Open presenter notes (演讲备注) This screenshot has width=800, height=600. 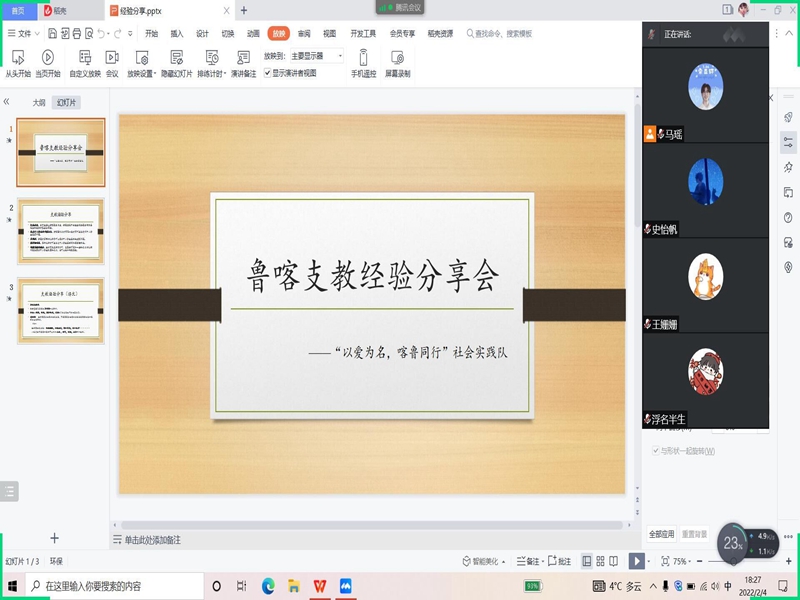243,62
